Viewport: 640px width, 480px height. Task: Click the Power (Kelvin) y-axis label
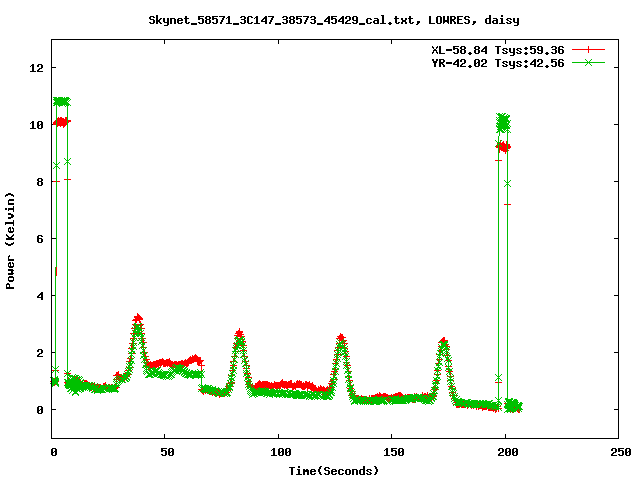pyautogui.click(x=10, y=240)
